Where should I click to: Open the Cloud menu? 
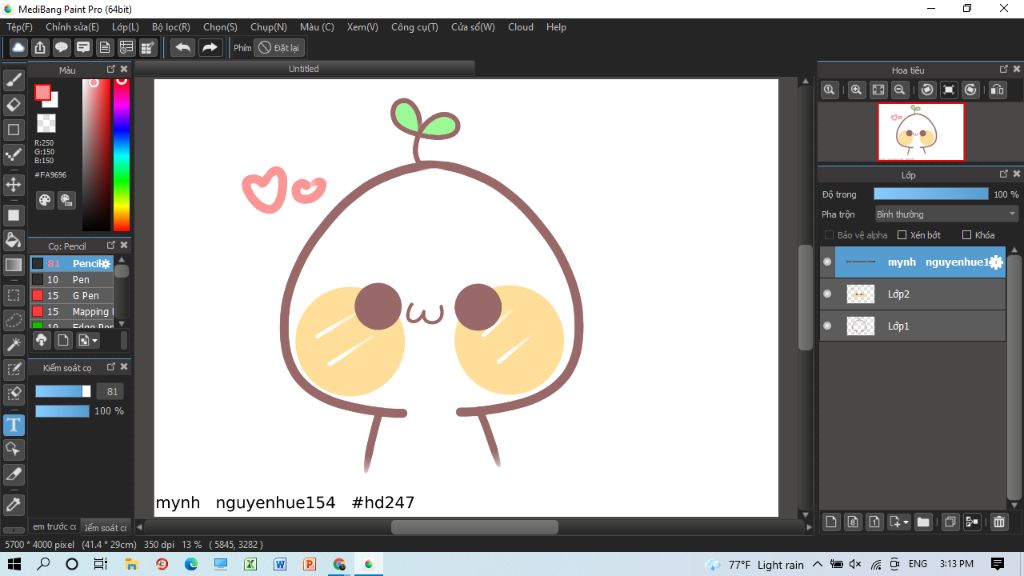(520, 27)
